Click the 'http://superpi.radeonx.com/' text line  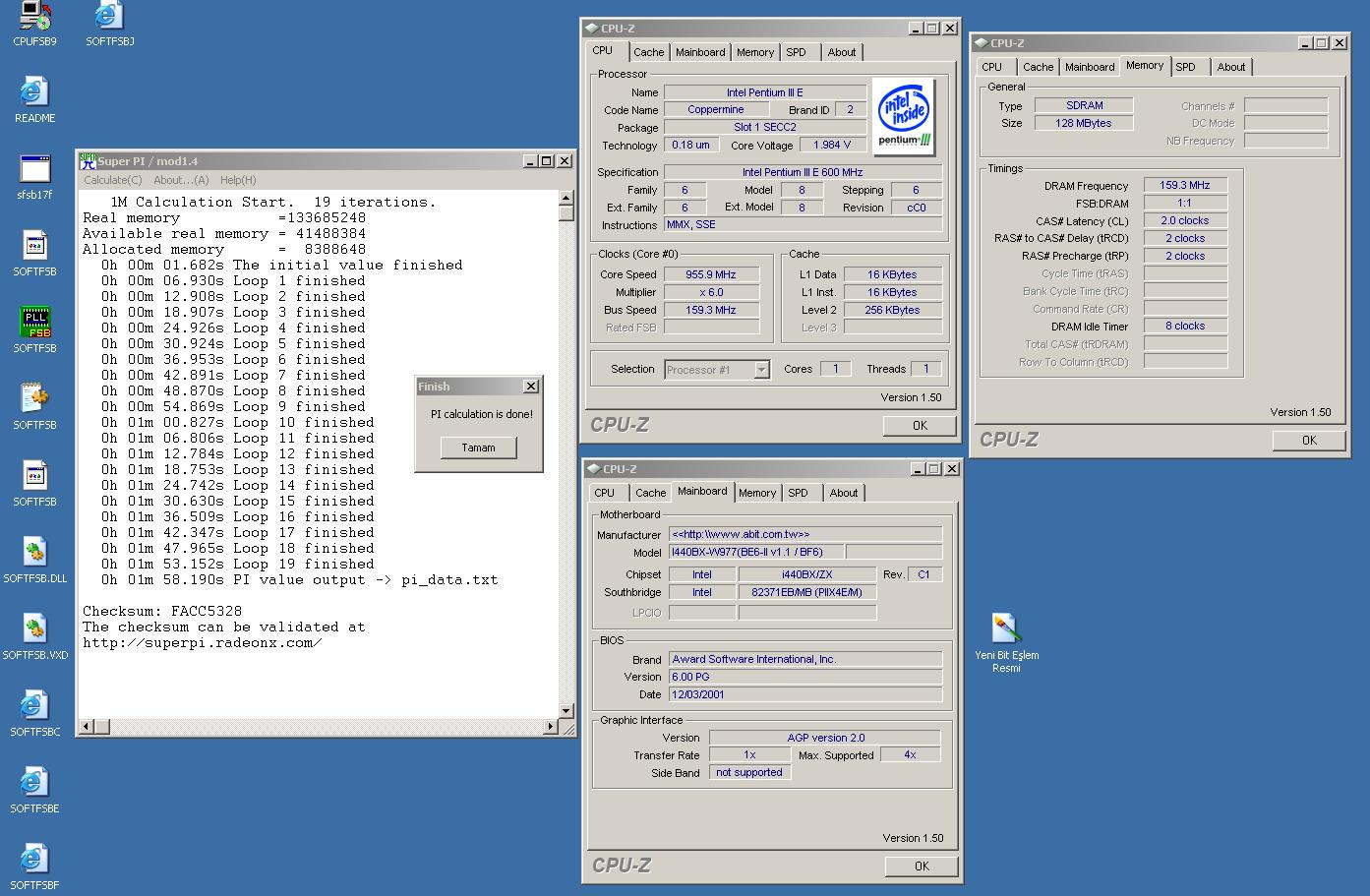(x=202, y=642)
